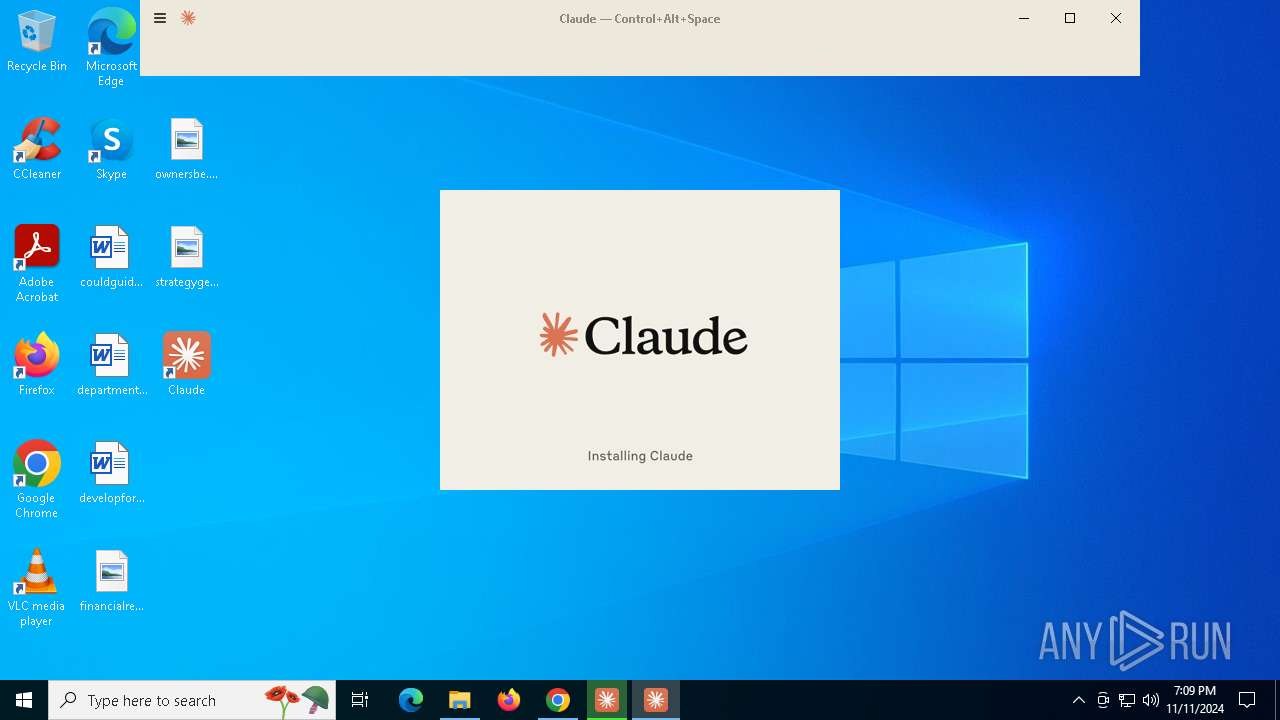Click the 'Installing Claude' status text
This screenshot has height=720, width=1280.
click(640, 456)
